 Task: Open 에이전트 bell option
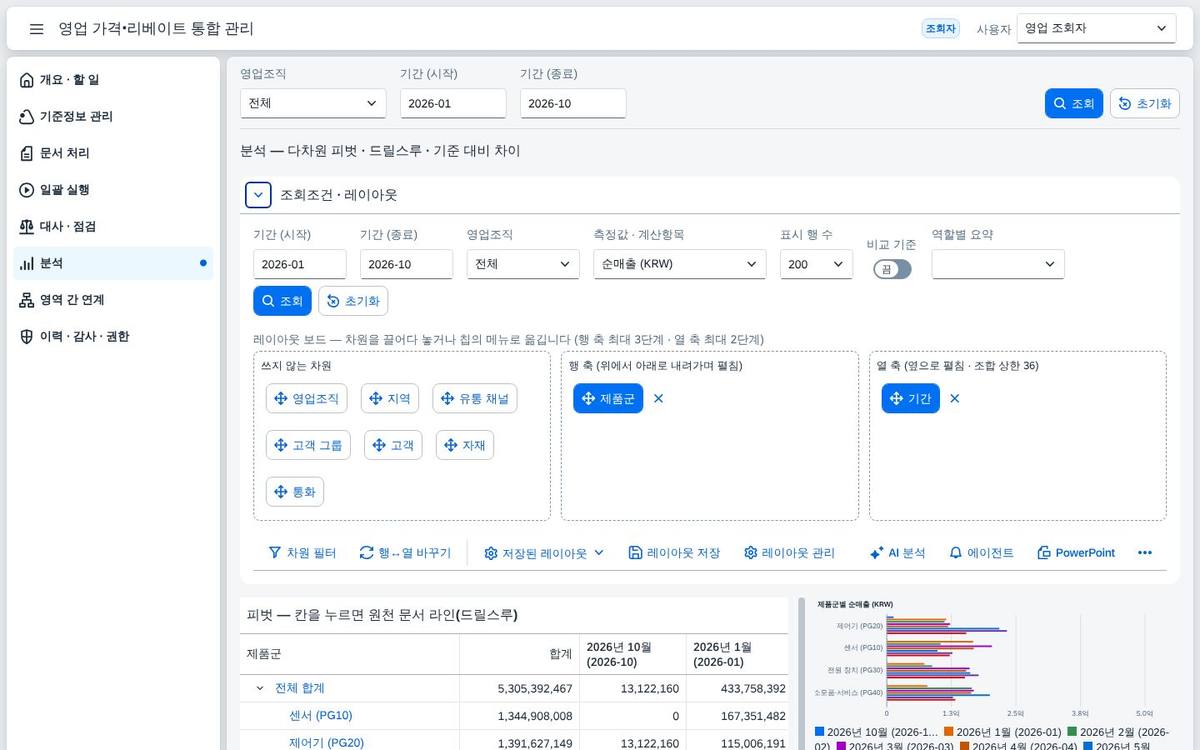click(981, 553)
